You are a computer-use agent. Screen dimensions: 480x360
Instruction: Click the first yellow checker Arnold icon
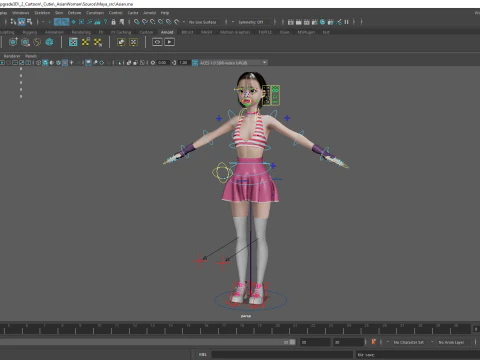tap(86, 42)
